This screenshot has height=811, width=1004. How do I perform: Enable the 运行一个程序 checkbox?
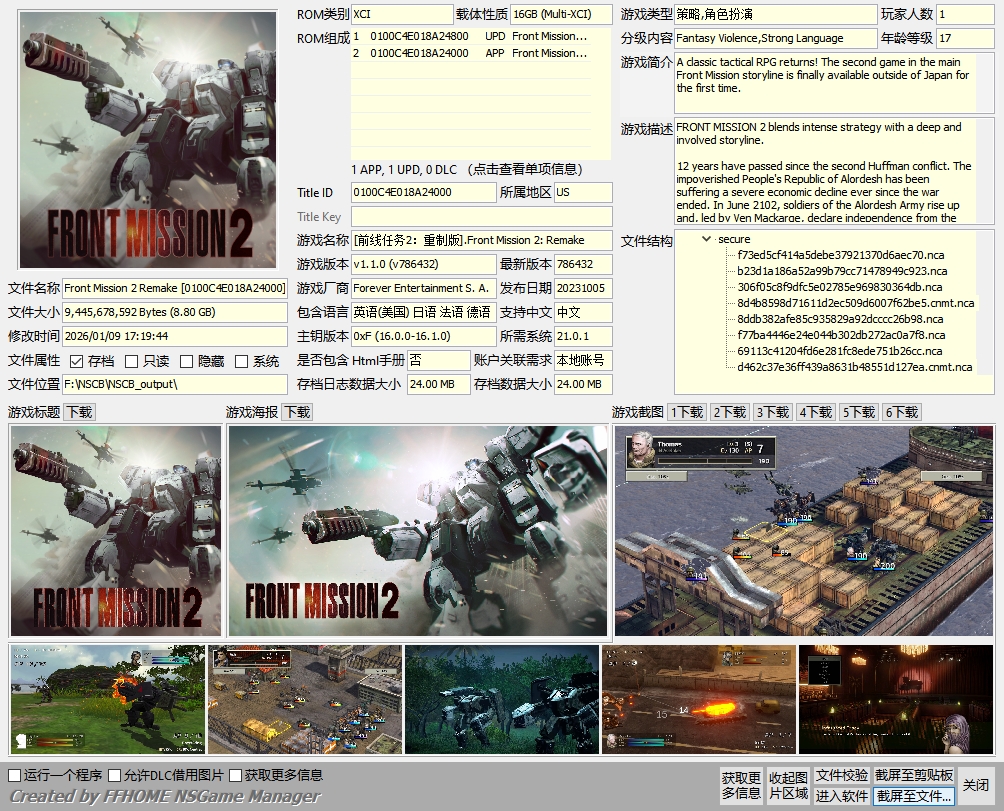click(15, 775)
